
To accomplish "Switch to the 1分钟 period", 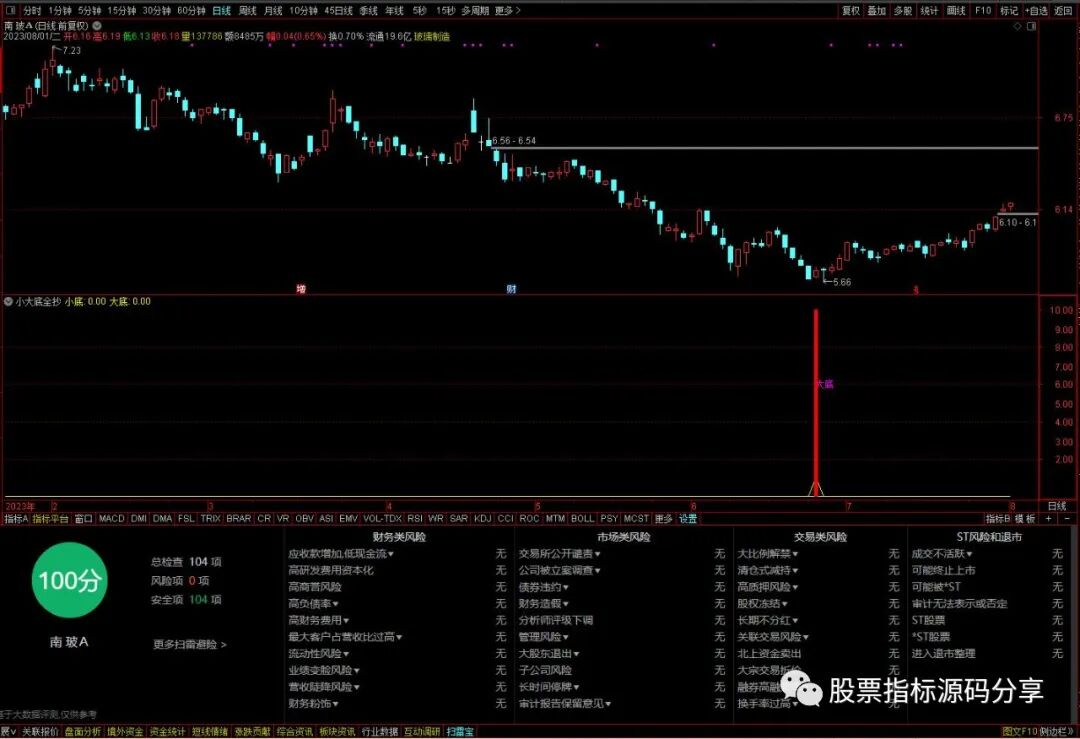I will point(60,10).
